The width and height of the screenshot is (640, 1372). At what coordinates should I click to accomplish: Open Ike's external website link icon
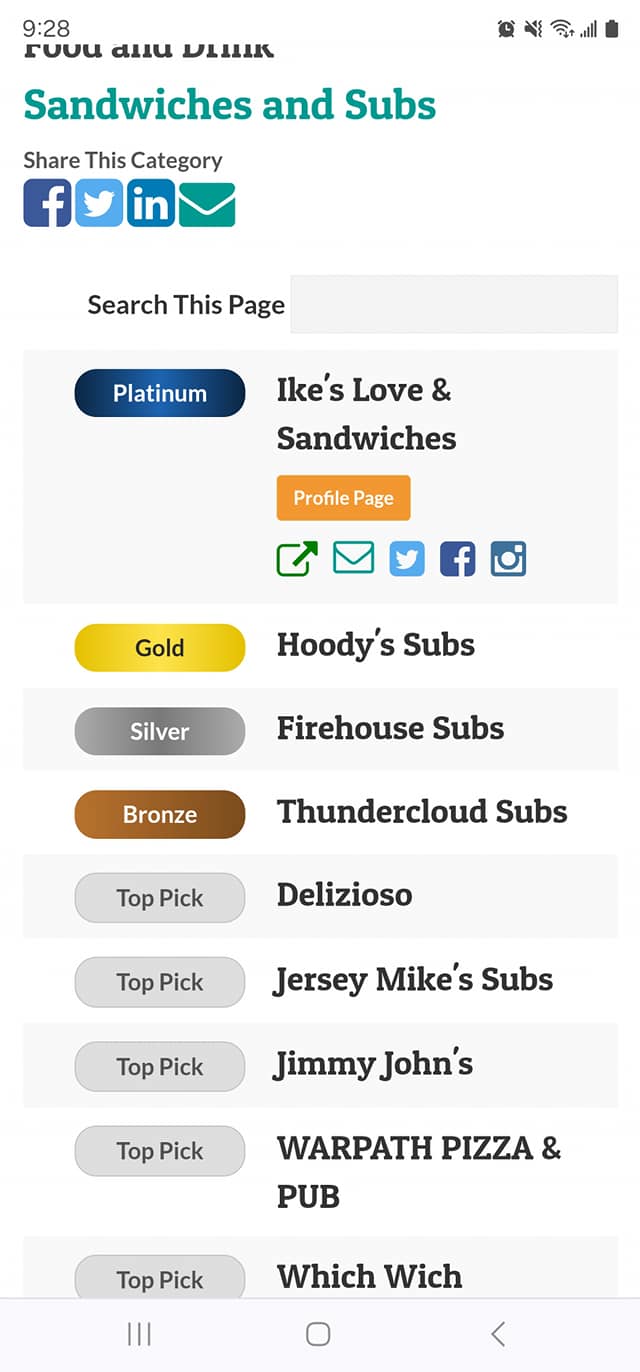tap(297, 558)
